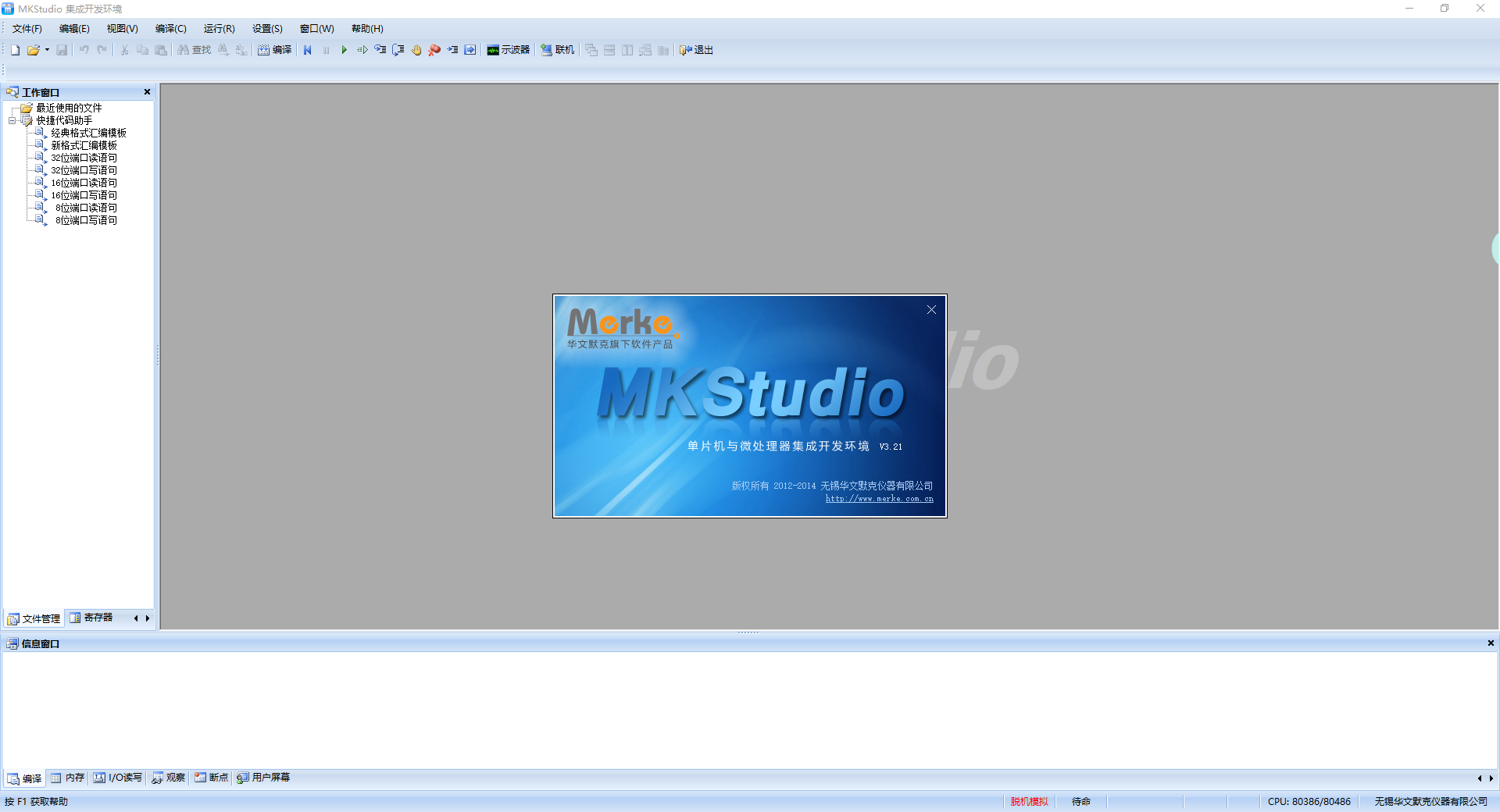
Task: Click the Tile Vertically windows icon
Action: [x=627, y=50]
